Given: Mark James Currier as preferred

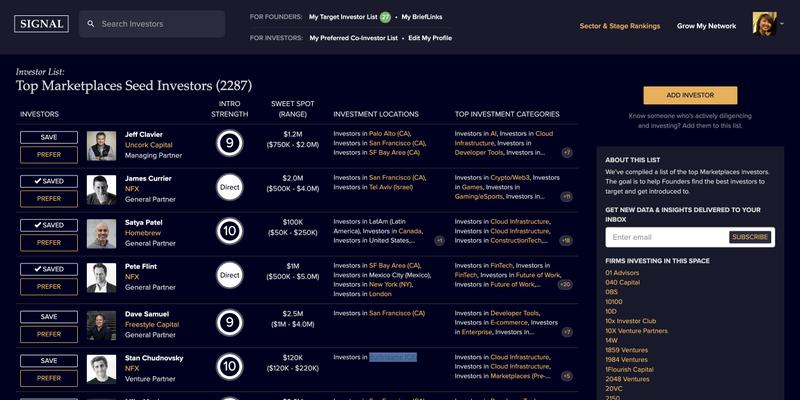Looking at the screenshot, I should (49, 198).
